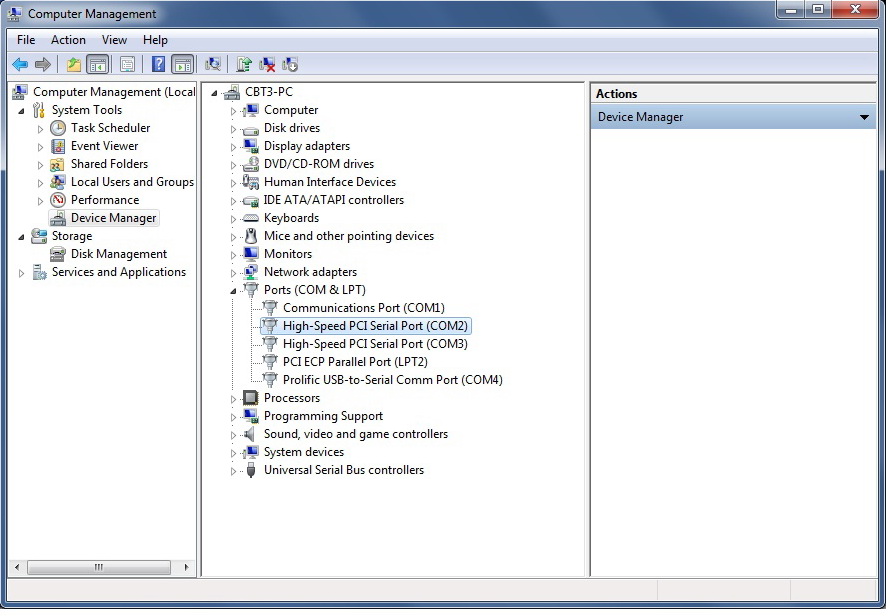Select Prolific USB-to-Serial Comm Port (COM4)
This screenshot has height=616, width=890.
point(393,380)
